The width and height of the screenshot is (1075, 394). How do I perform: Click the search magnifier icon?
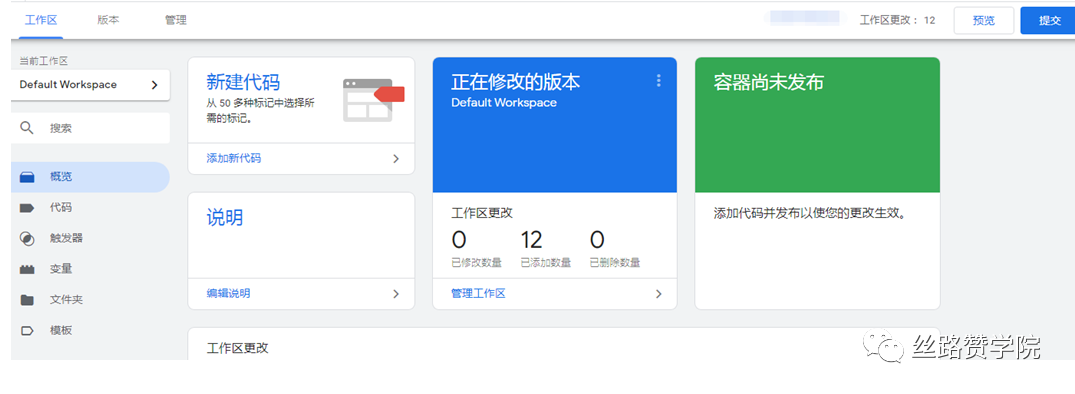27,128
